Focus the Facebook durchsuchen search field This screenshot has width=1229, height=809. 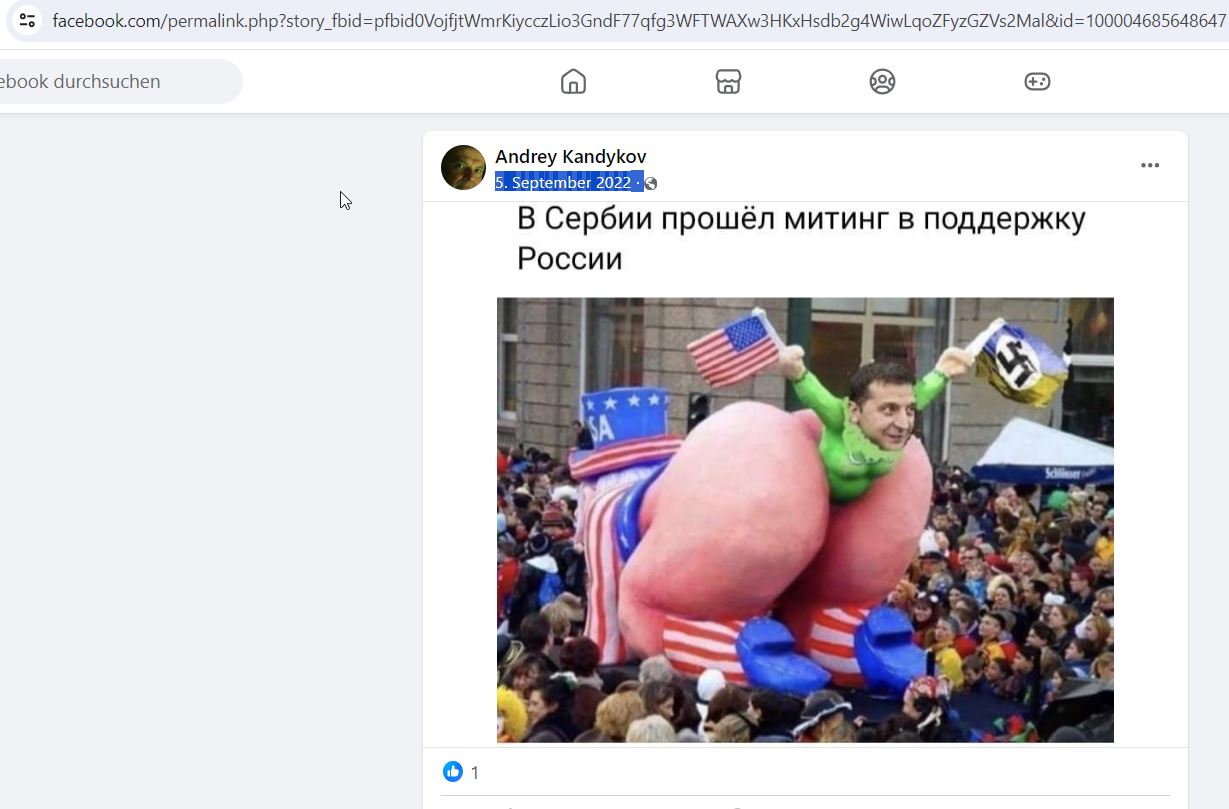coord(119,81)
